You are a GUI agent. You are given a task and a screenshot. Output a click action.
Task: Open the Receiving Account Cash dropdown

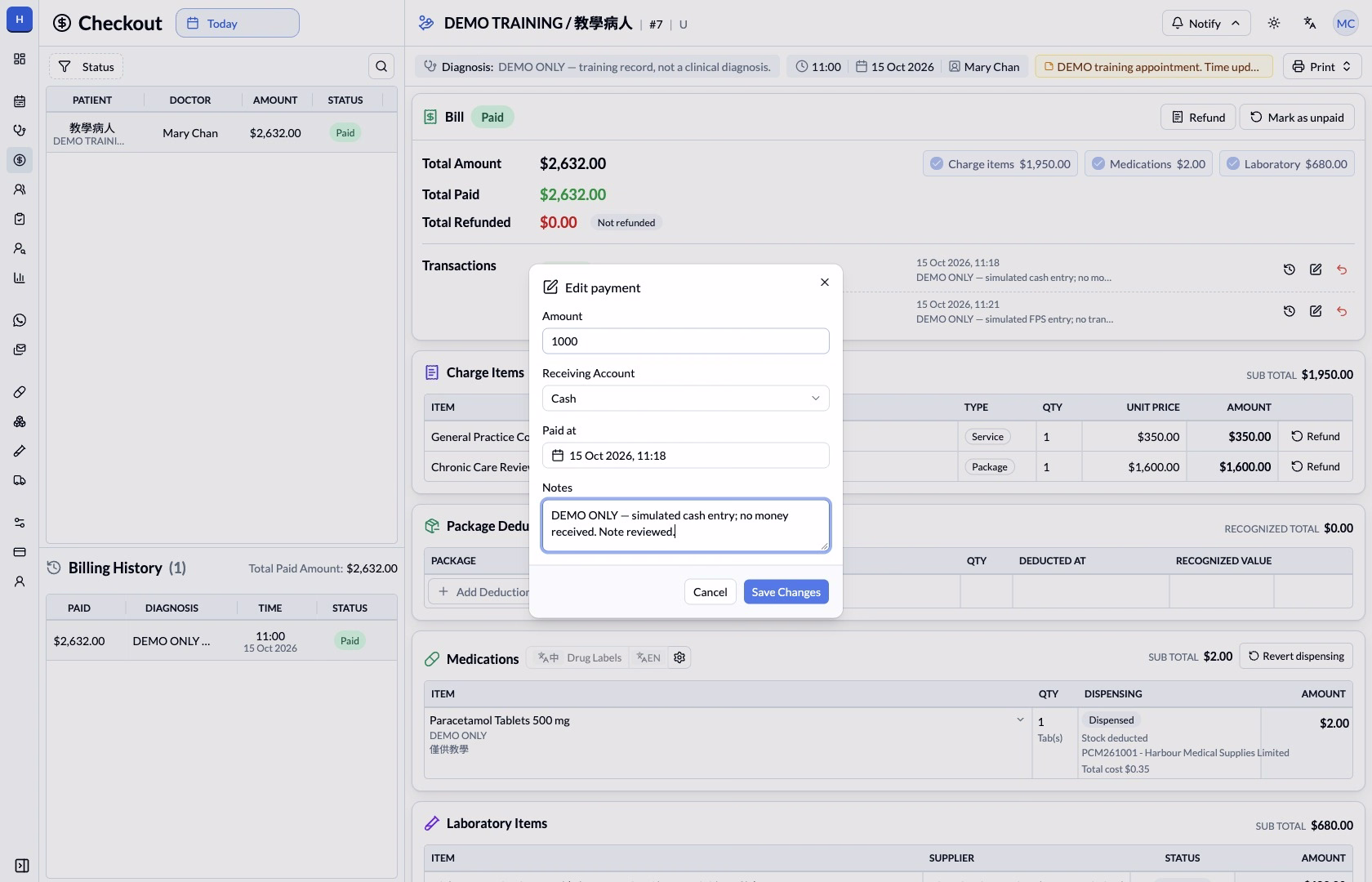[686, 399]
